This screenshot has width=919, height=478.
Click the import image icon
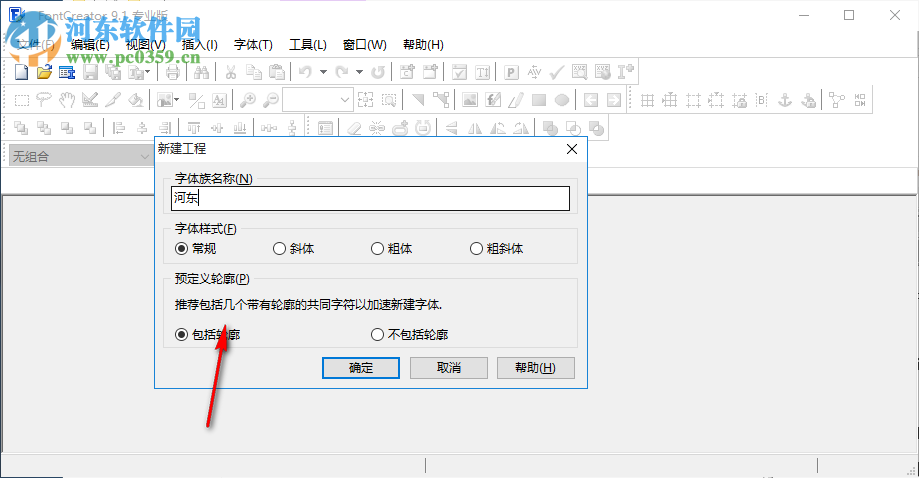469,100
